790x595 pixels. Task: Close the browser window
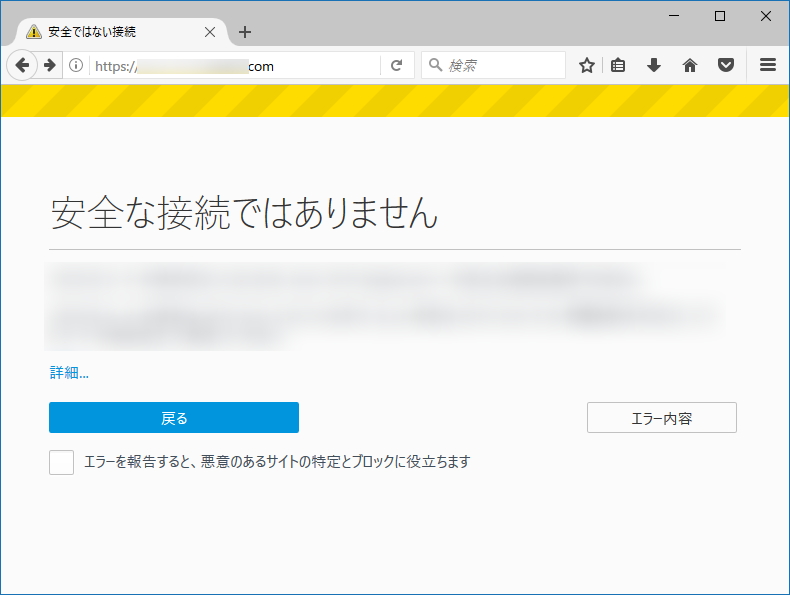[x=766, y=16]
